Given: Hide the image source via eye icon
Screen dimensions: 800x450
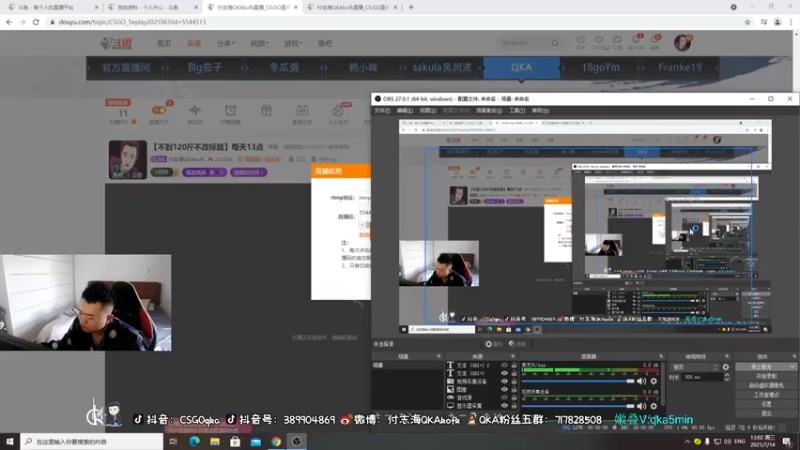Looking at the screenshot, I should click(x=504, y=389).
